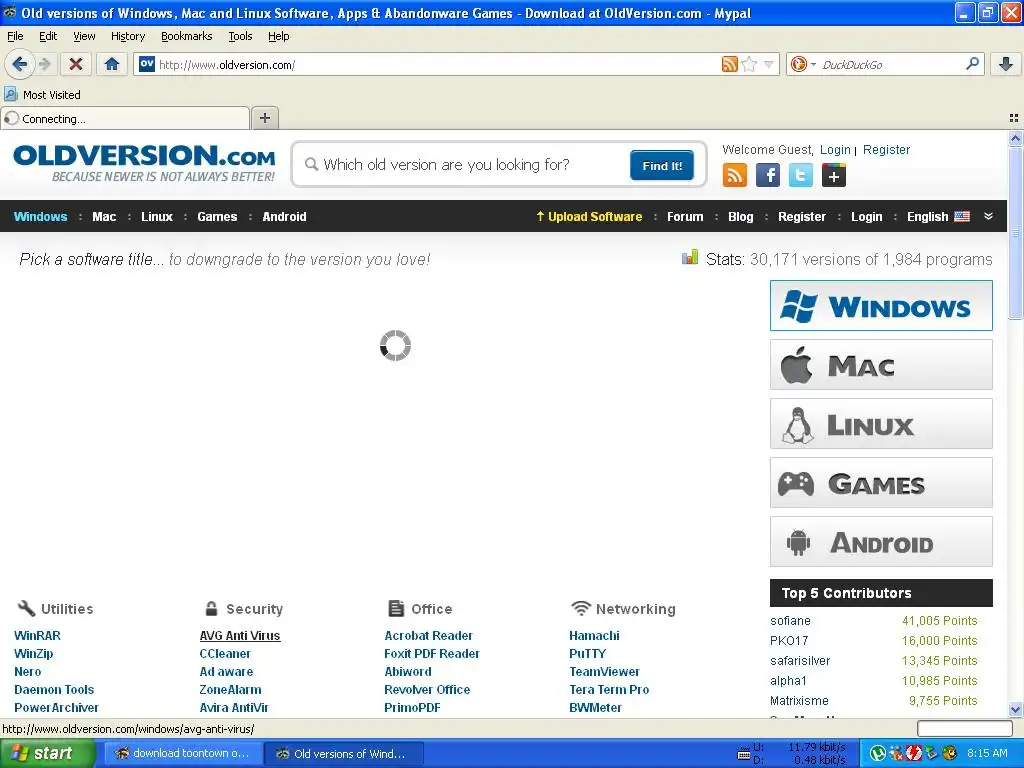
Task: Open the TeamViewer link
Action: [x=604, y=671]
